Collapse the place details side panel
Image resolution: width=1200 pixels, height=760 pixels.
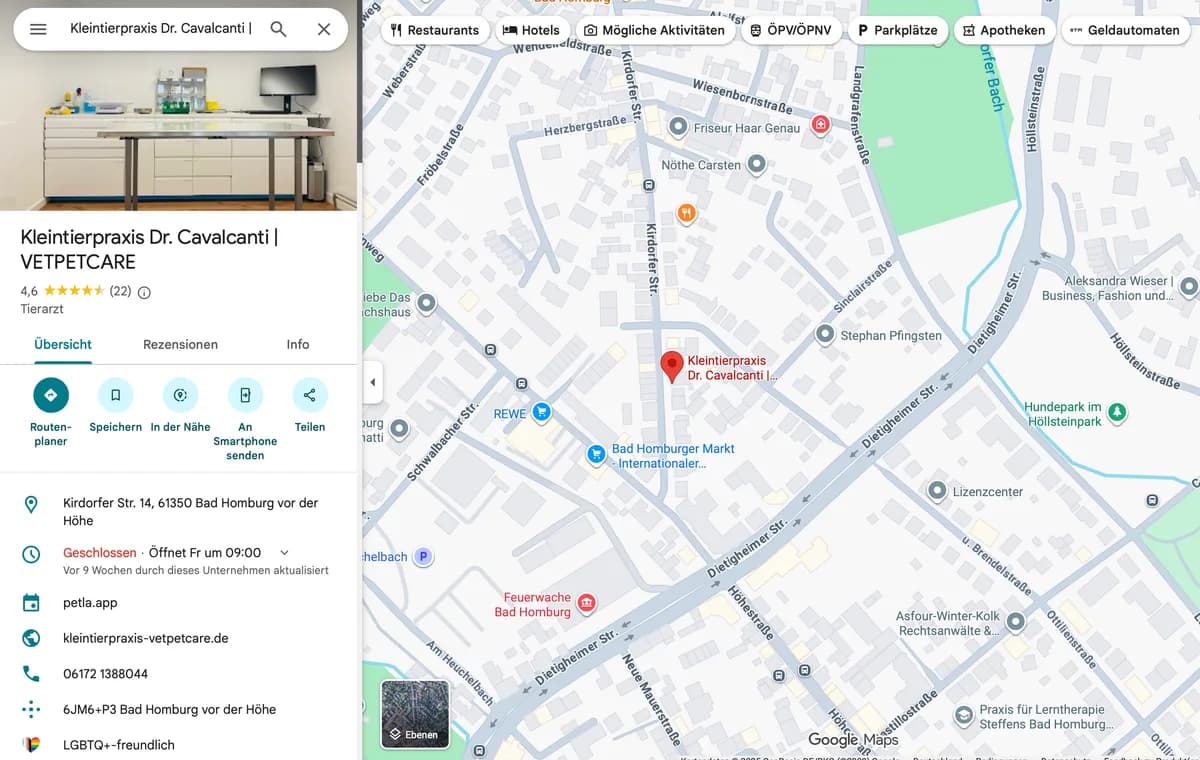pyautogui.click(x=372, y=382)
